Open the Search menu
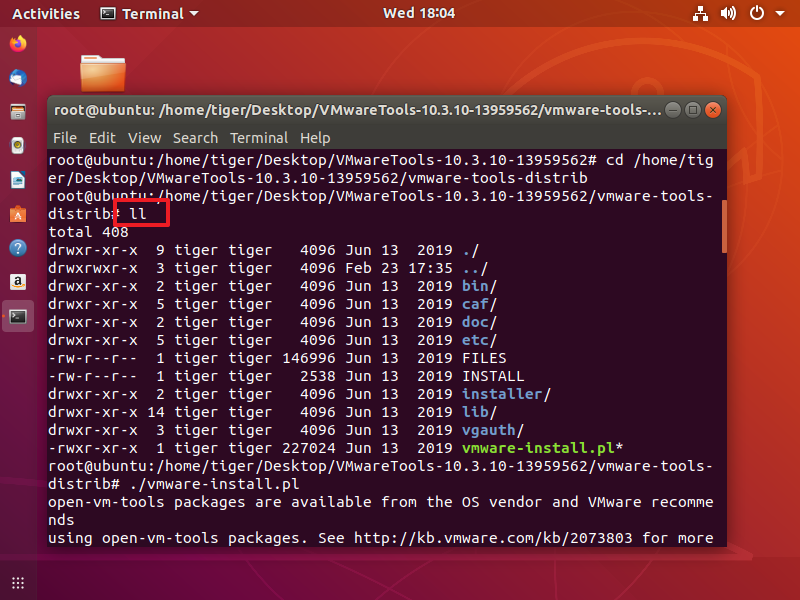Viewport: 800px width, 600px height. [195, 138]
